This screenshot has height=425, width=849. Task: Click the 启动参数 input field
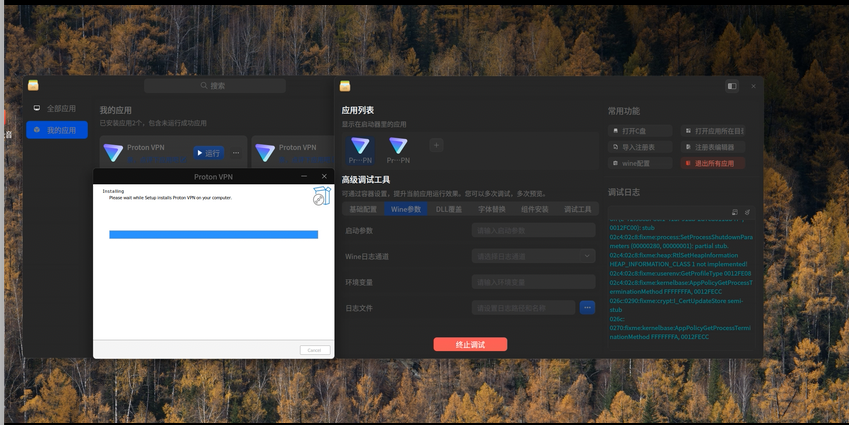(x=533, y=230)
